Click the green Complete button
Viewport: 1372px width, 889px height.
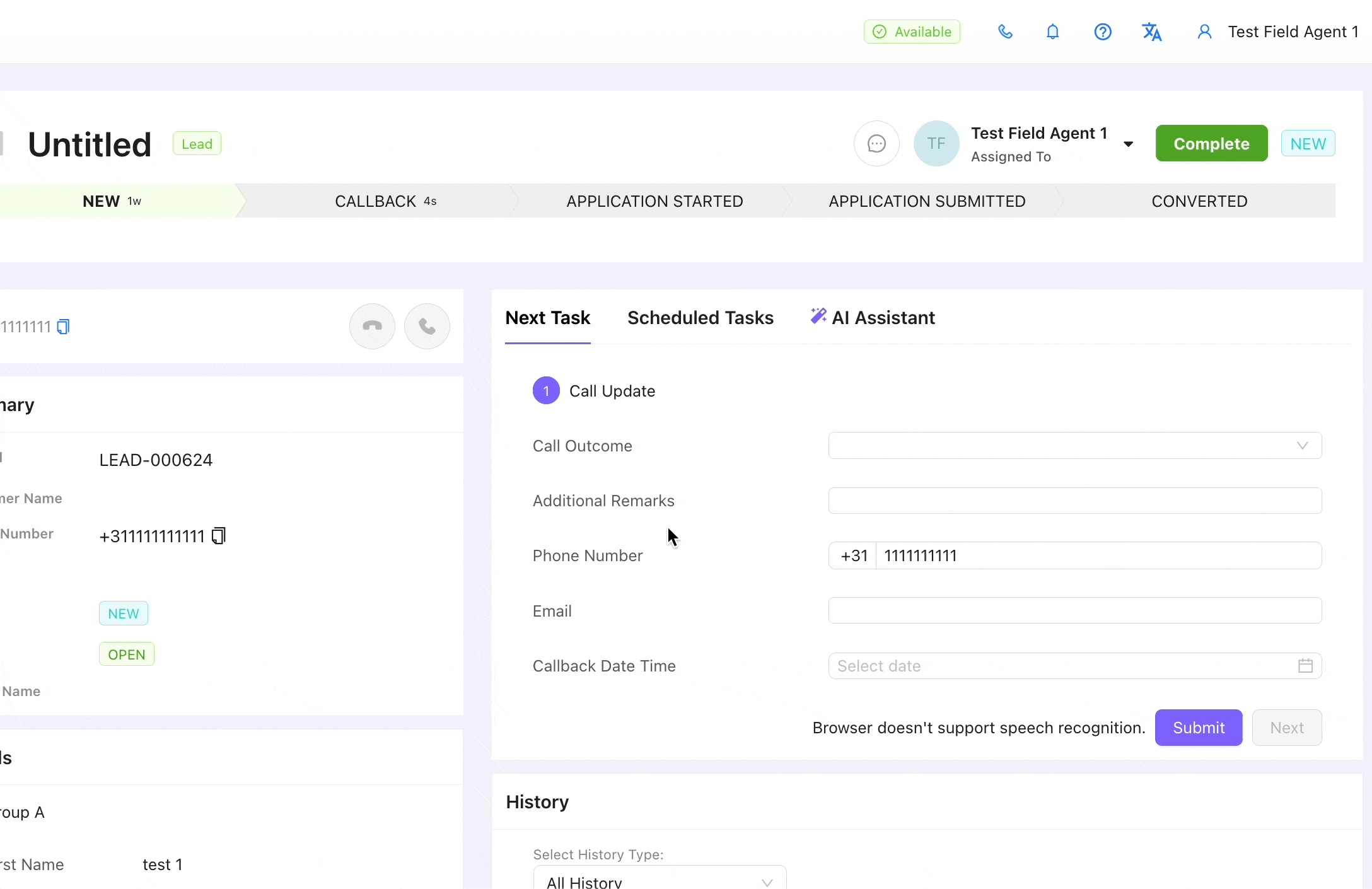(x=1211, y=144)
